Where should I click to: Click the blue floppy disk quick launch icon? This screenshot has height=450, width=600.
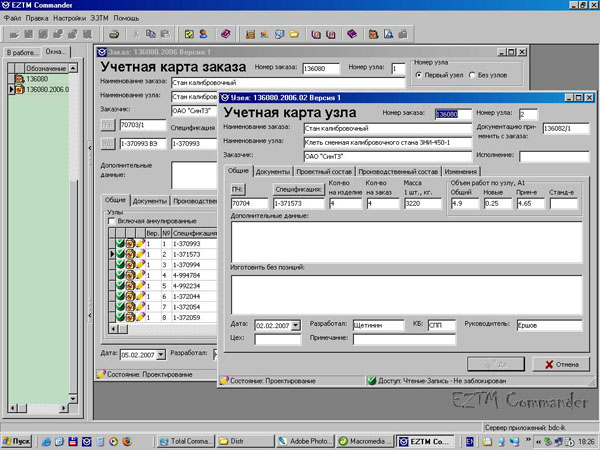(x=73, y=442)
